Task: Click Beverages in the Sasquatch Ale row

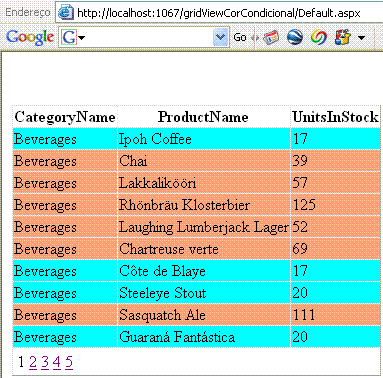Action: (x=45, y=316)
